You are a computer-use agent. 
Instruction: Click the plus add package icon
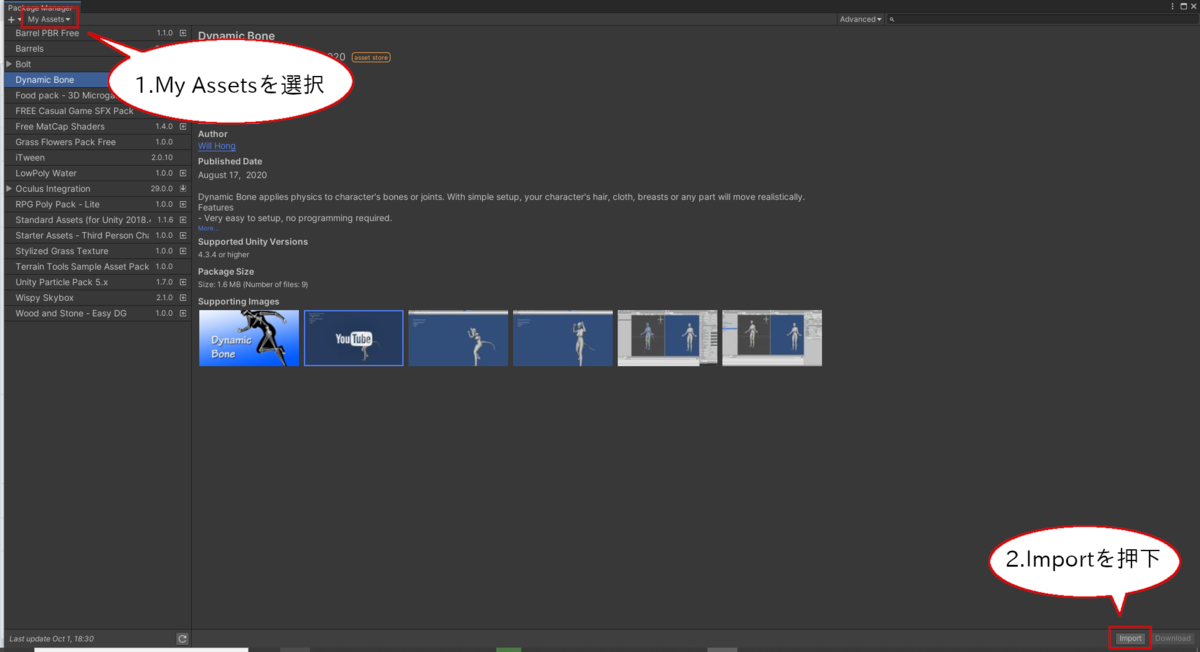11,20
